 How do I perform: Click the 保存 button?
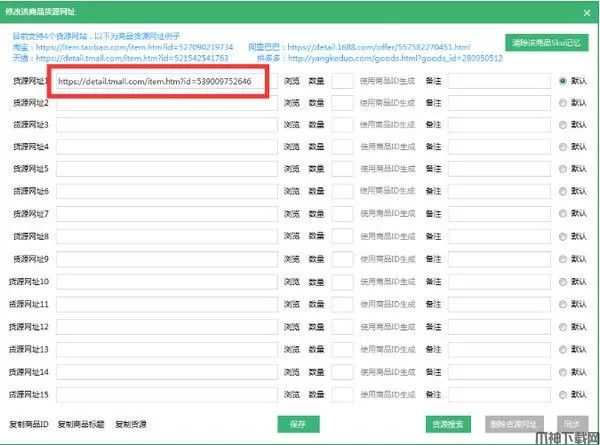(297, 423)
